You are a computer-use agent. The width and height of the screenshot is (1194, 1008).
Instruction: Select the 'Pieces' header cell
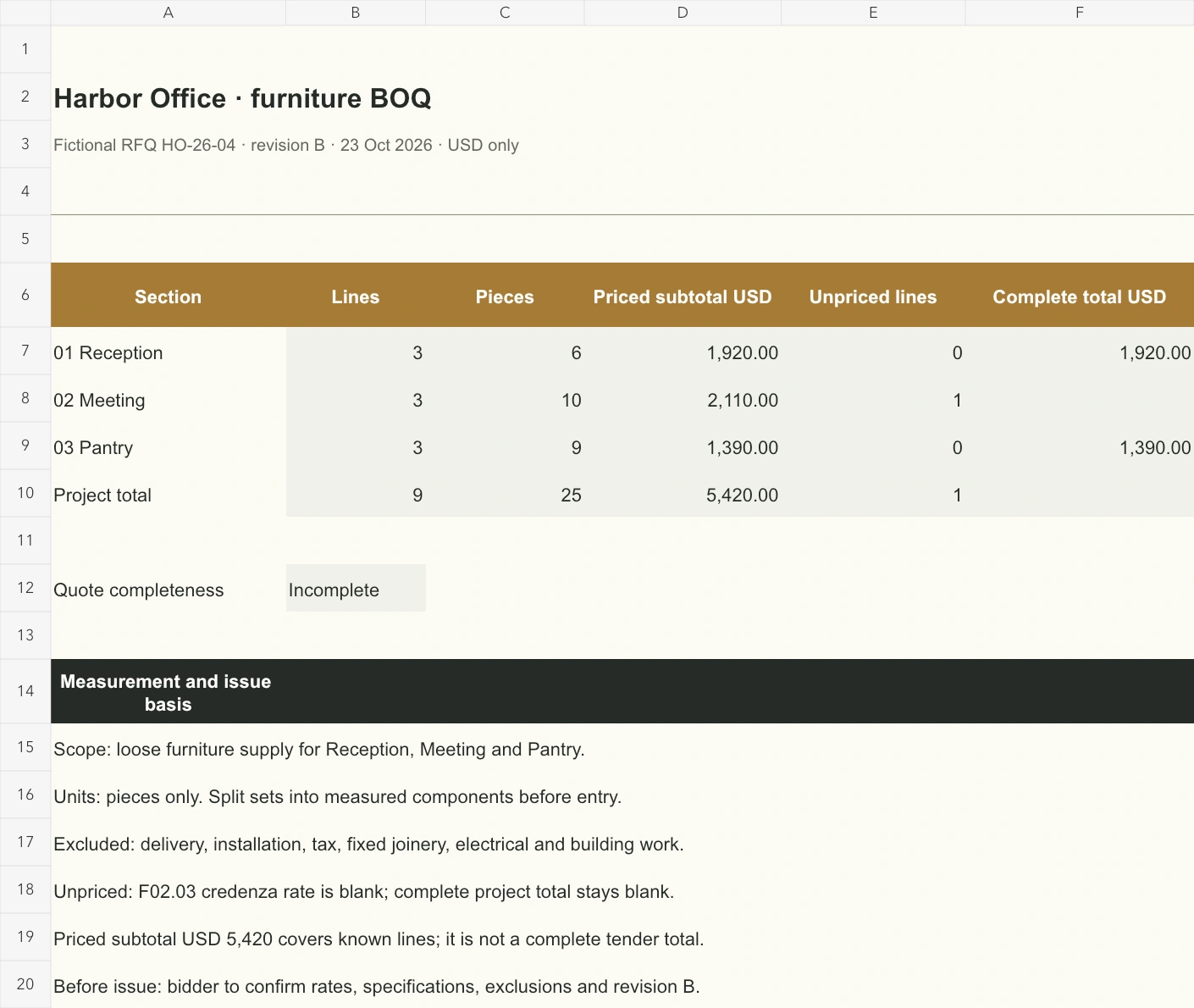coord(505,295)
